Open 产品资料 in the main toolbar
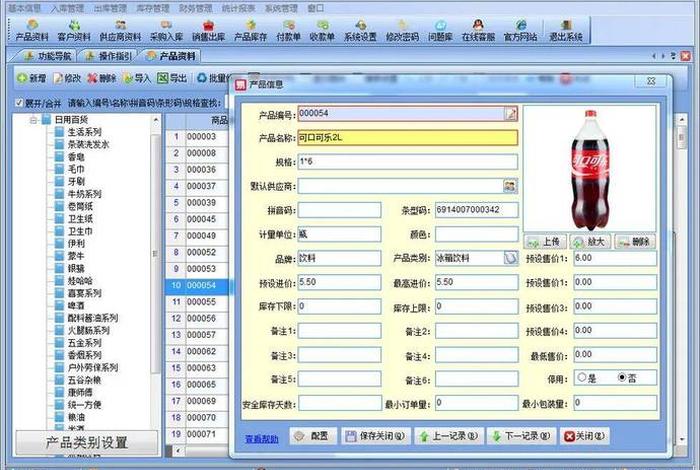Screen dimensions: 700x470 point(32,30)
